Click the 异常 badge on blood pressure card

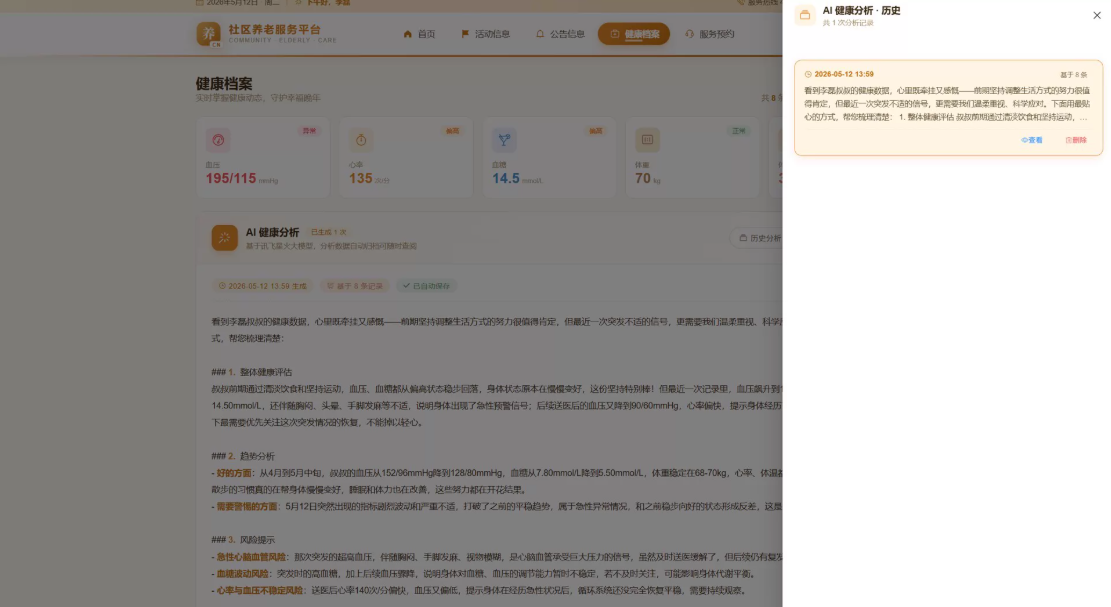pyautogui.click(x=309, y=131)
